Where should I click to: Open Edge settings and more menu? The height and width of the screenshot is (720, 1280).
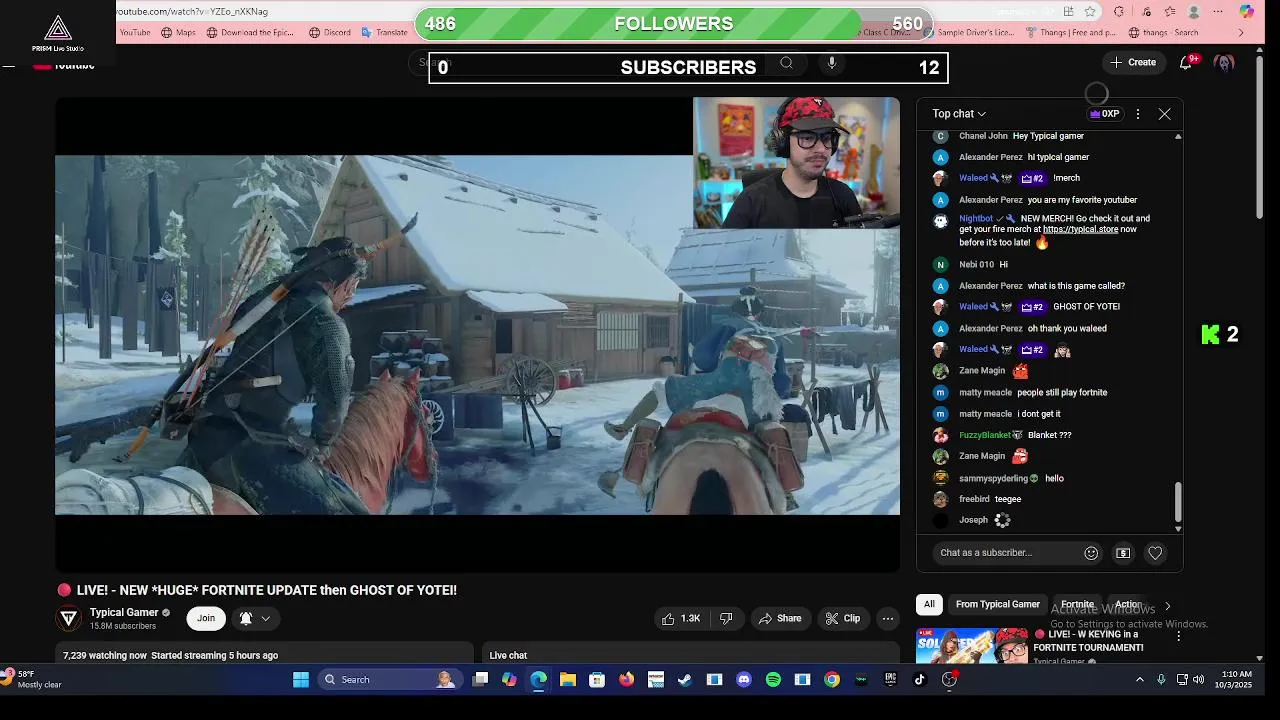click(x=1218, y=12)
